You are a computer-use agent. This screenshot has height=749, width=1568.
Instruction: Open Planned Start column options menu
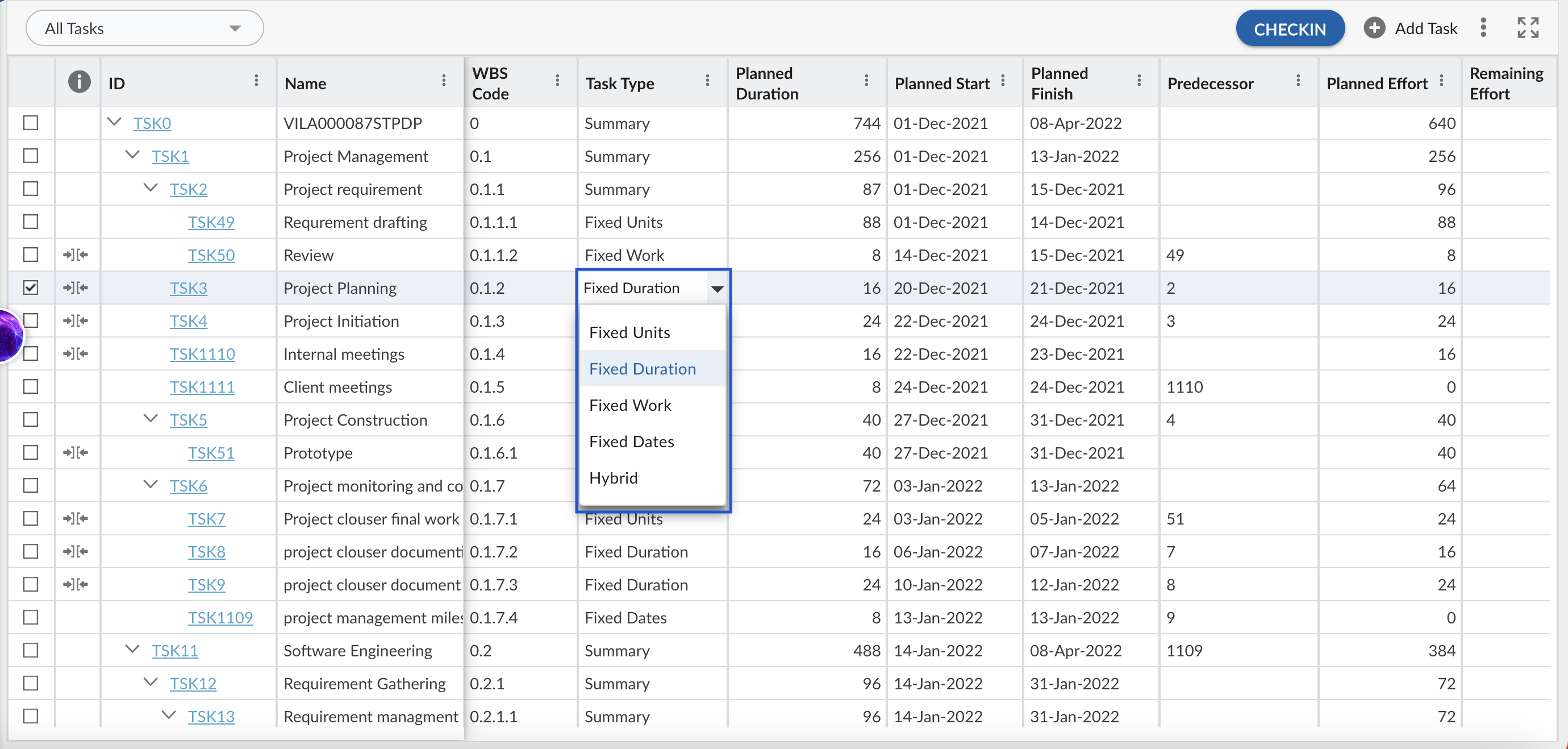point(1003,81)
